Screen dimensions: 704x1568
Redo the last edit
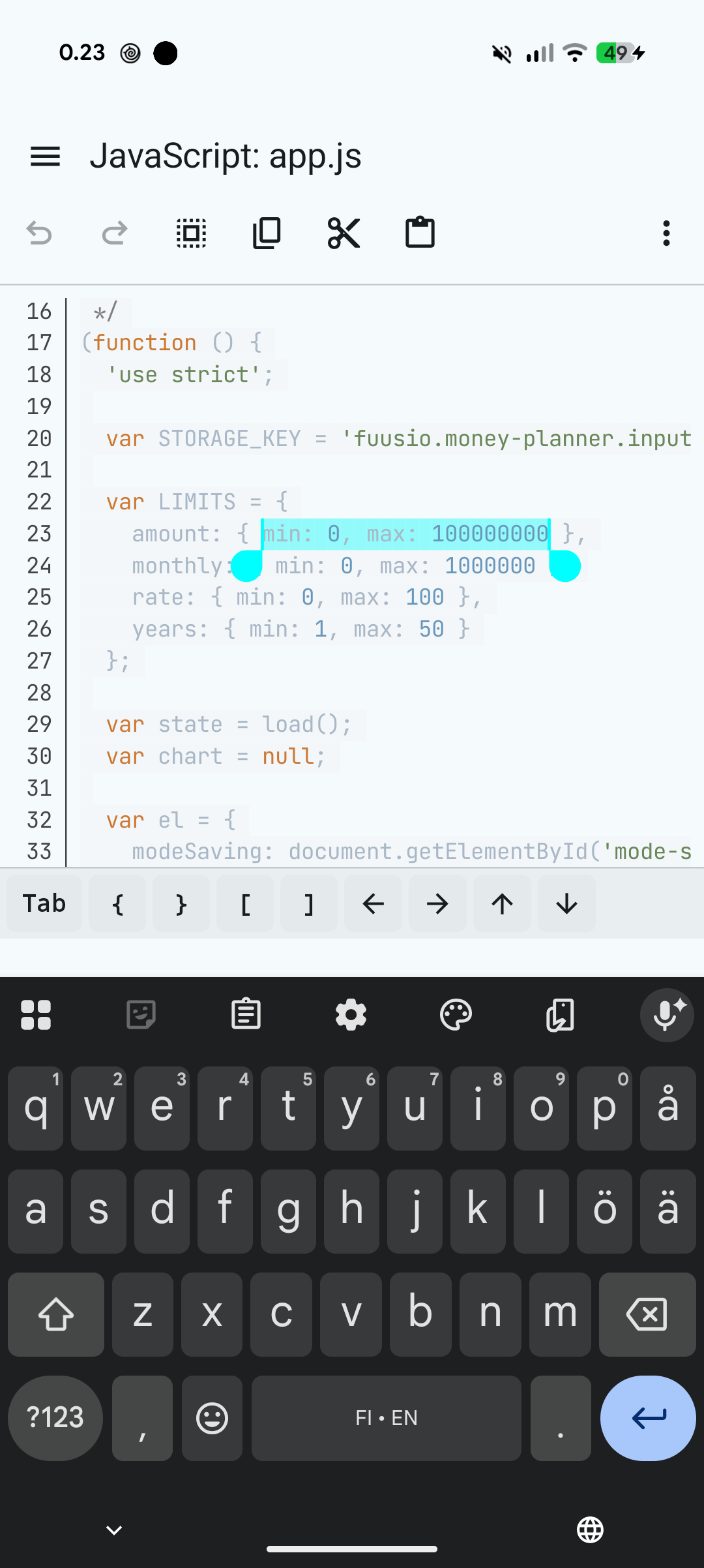click(115, 233)
